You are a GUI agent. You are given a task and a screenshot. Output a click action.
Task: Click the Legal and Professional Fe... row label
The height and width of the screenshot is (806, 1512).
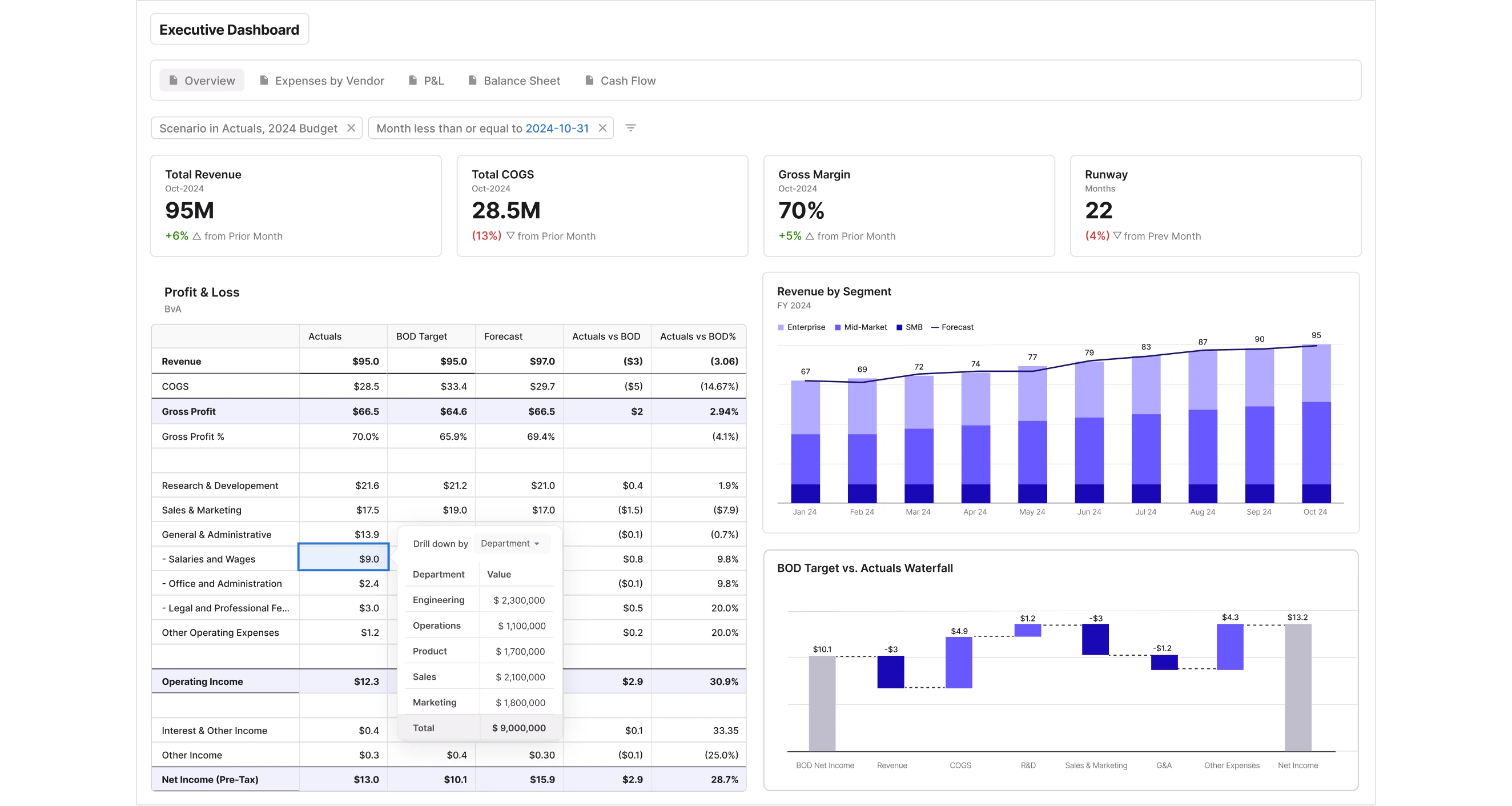pyautogui.click(x=226, y=608)
